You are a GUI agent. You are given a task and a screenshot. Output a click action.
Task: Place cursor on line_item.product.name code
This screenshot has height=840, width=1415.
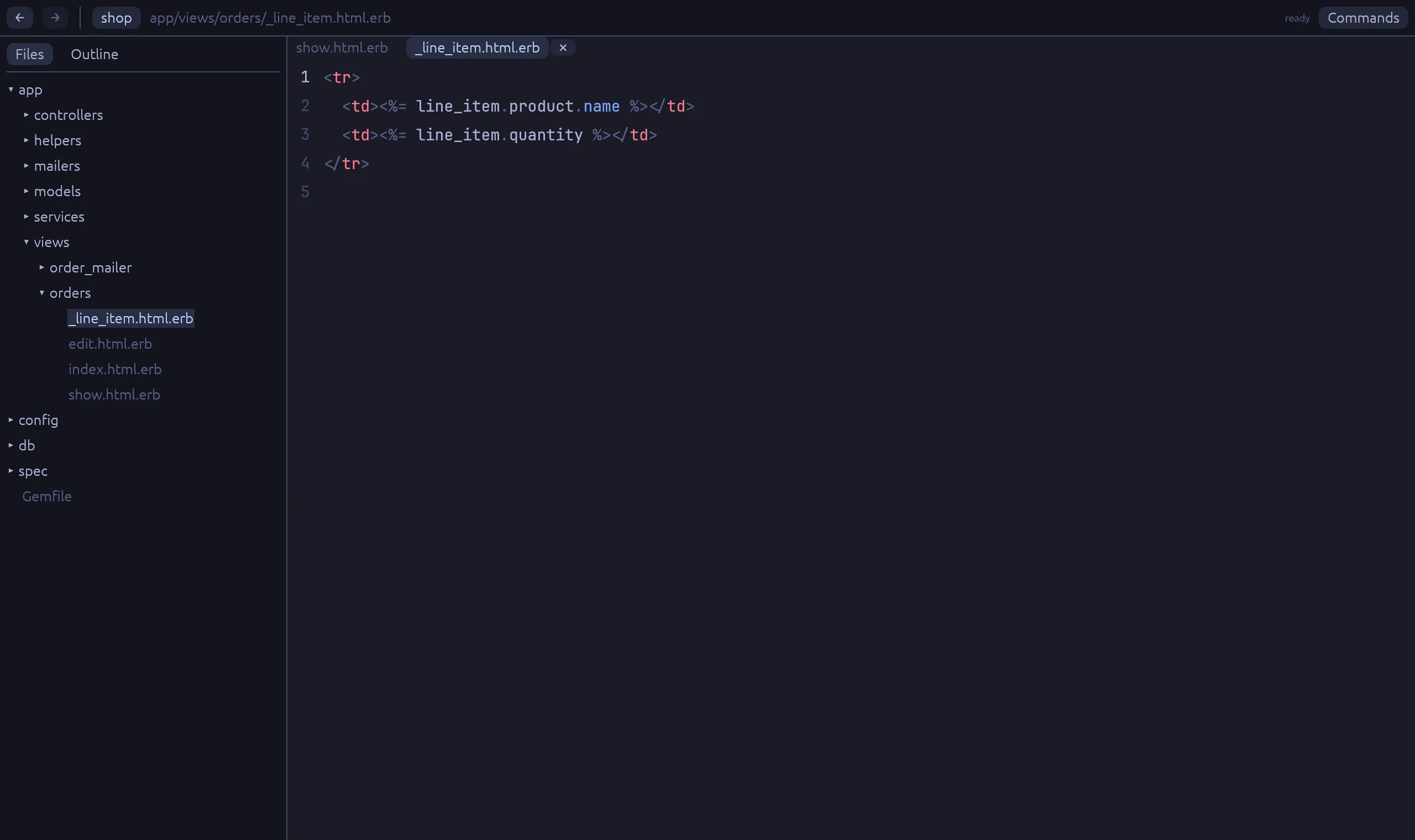518,106
